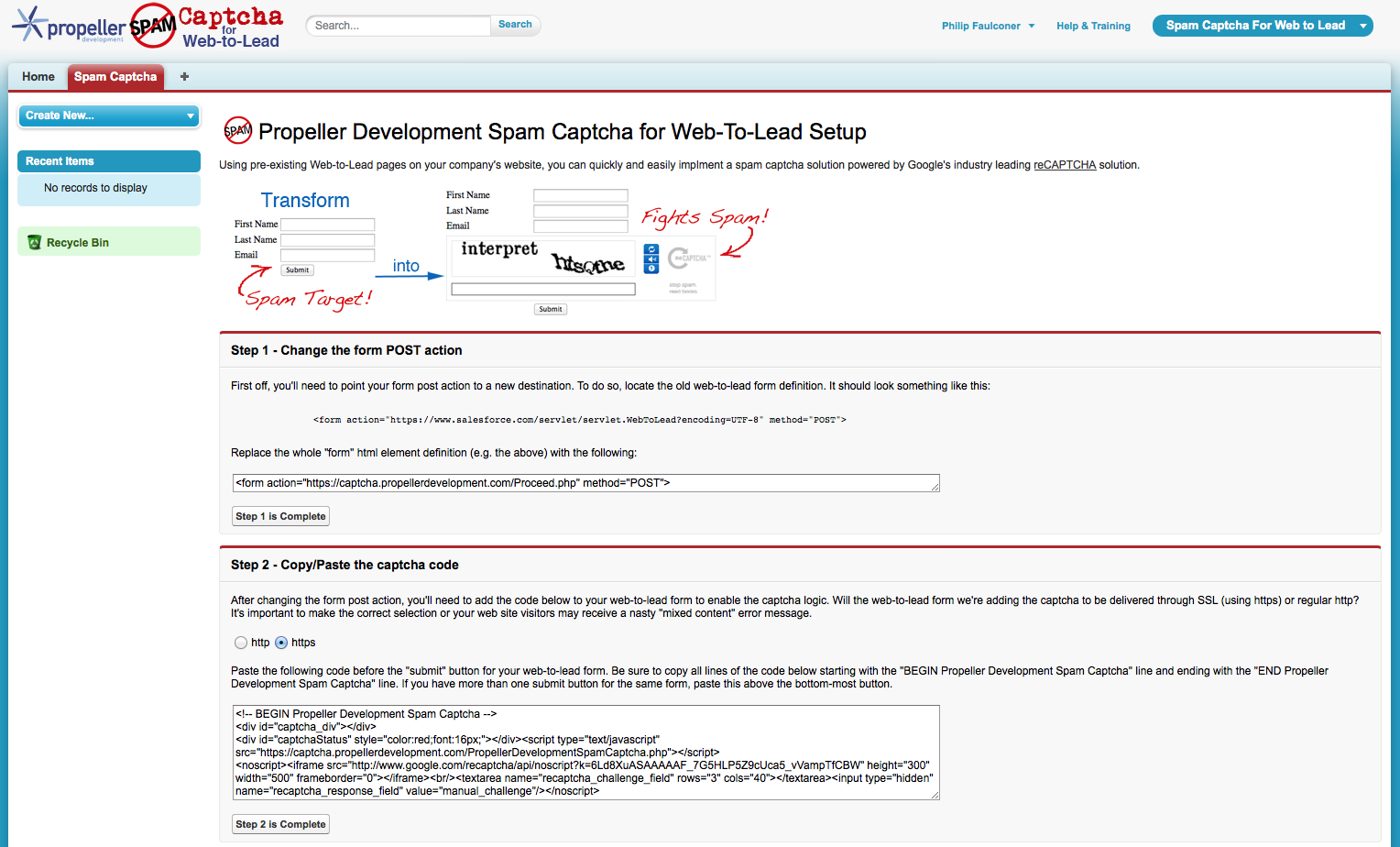
Task: Click the 'Spam Target!' handwritten label
Action: click(x=307, y=299)
